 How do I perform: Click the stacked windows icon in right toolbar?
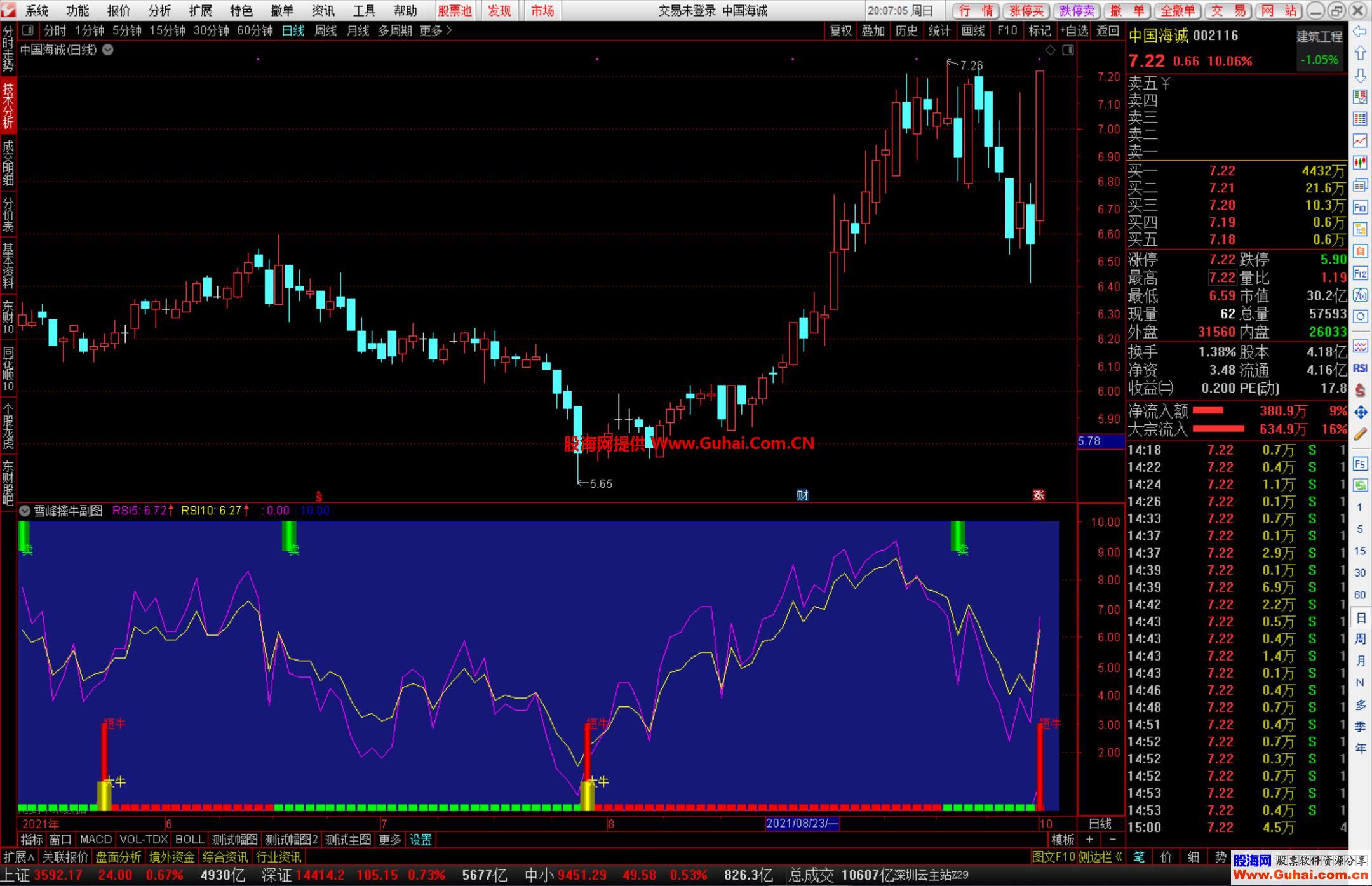pyautogui.click(x=1360, y=185)
